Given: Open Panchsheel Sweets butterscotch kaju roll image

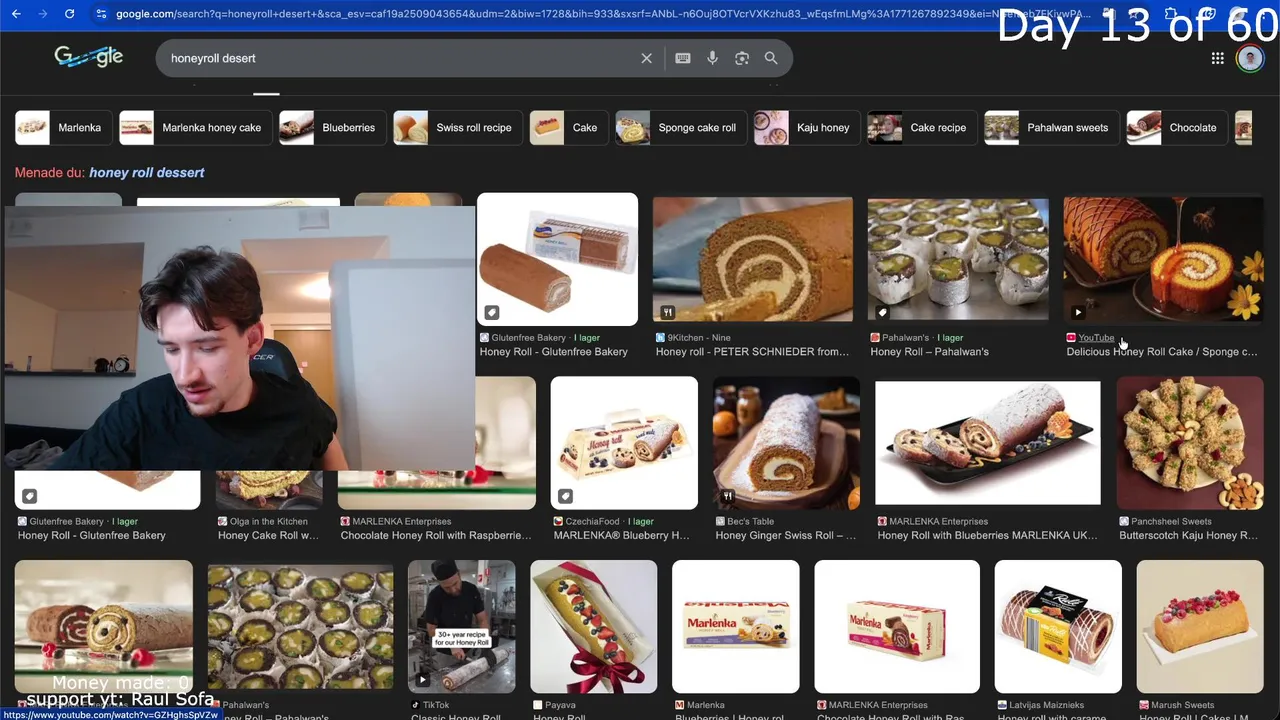Looking at the screenshot, I should click(1190, 442).
